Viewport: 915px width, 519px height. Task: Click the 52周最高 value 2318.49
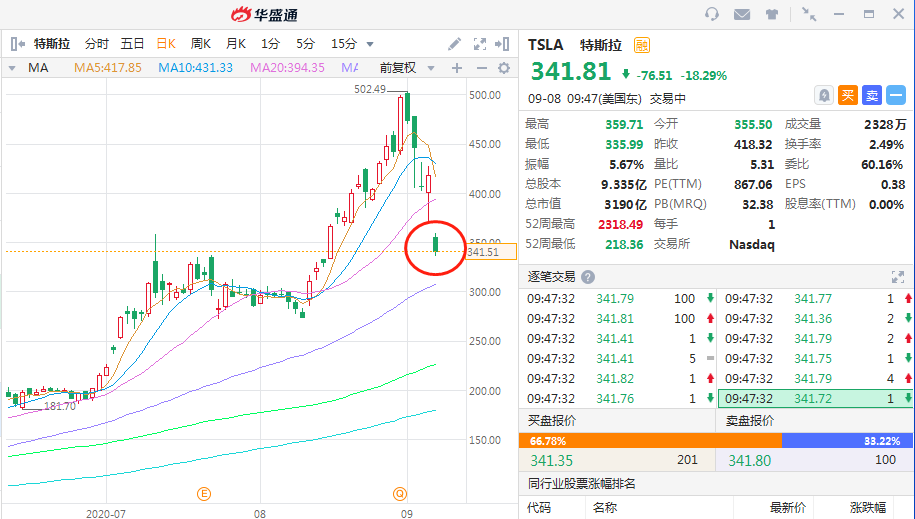(x=620, y=224)
